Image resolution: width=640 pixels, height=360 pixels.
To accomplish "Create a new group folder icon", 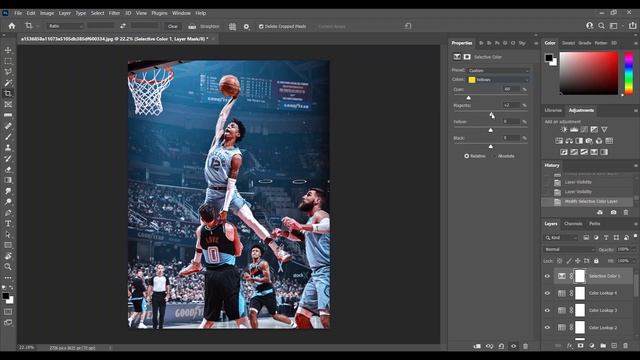I will 603,346.
